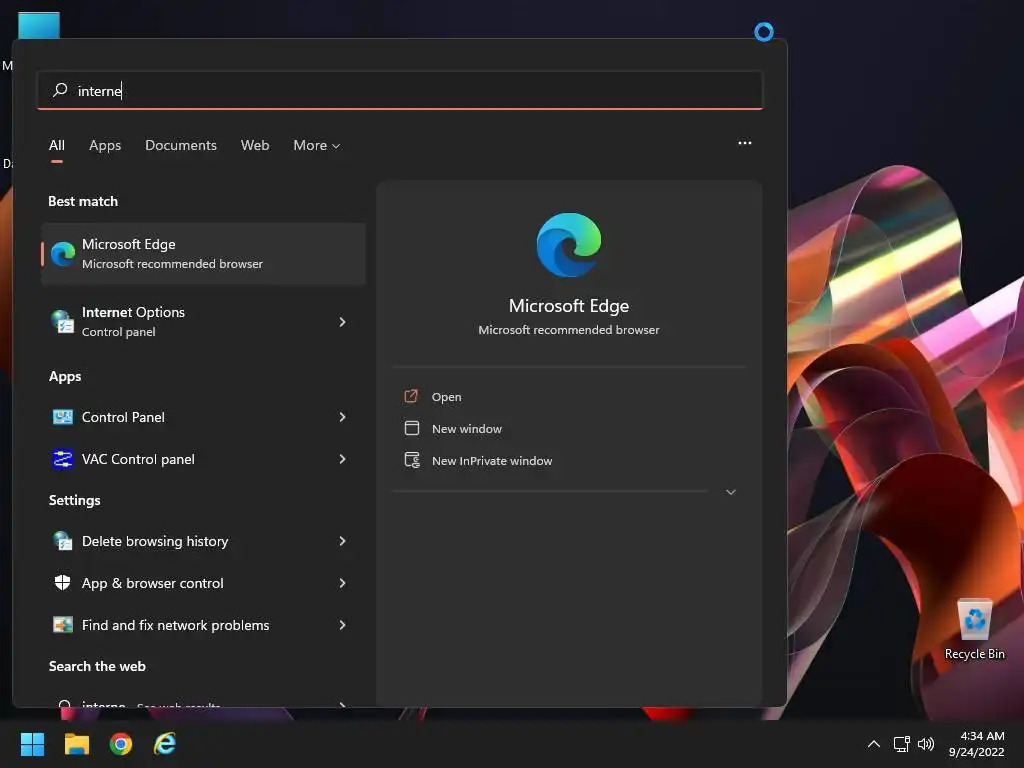Open the Control Panel app icon
This screenshot has width=1024, height=768.
tap(63, 417)
